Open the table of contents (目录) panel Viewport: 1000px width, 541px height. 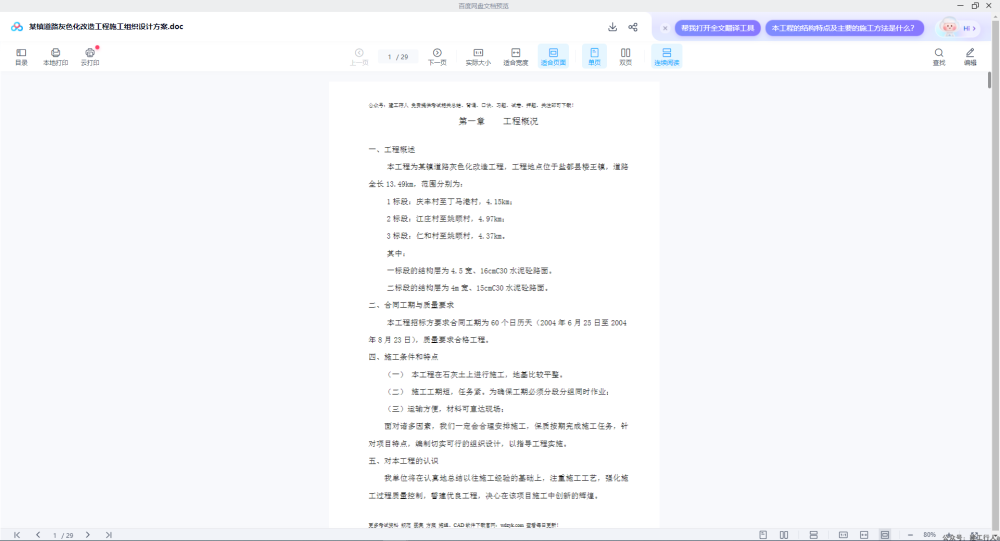coord(21,56)
